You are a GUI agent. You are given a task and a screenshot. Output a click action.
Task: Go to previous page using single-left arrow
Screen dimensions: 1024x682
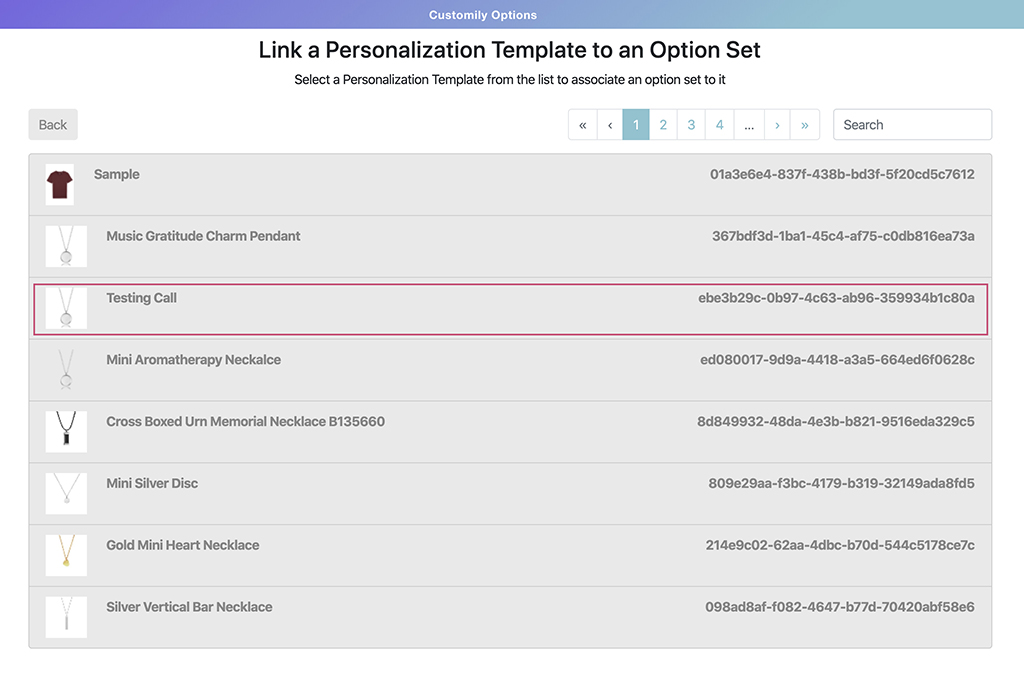tap(610, 125)
